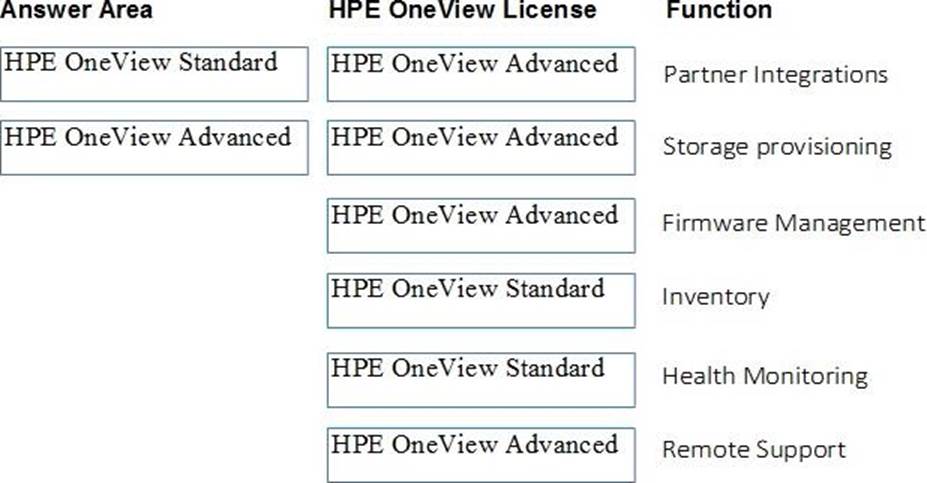
Task: Click the Storage provisioning function label
Action: (x=777, y=147)
